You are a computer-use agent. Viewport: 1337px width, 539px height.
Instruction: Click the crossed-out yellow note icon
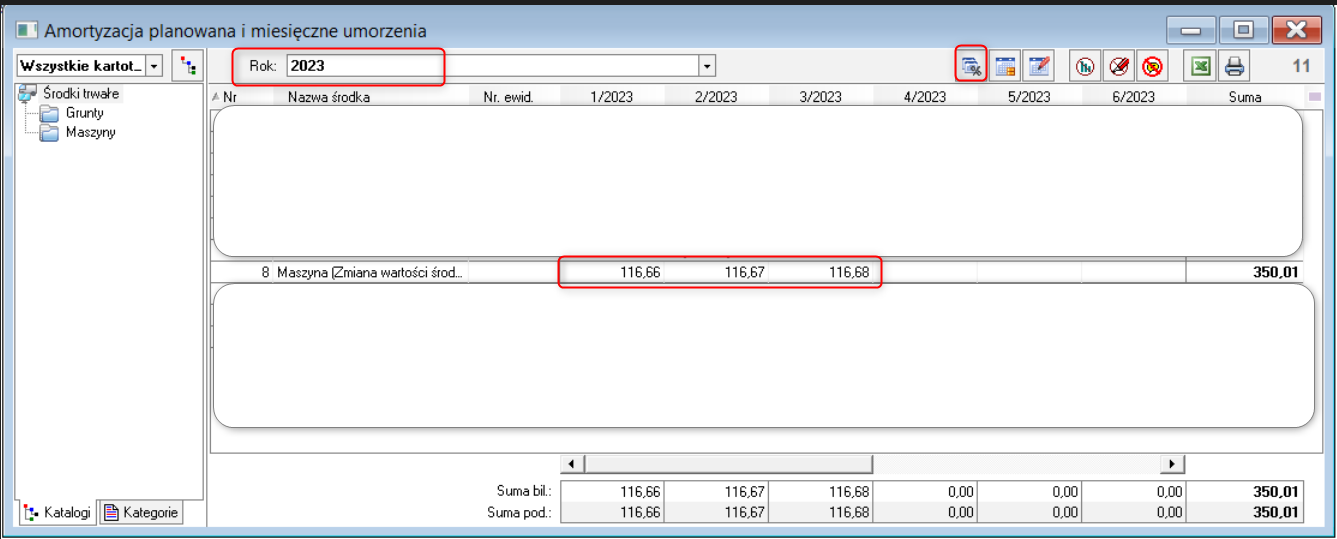[1153, 66]
